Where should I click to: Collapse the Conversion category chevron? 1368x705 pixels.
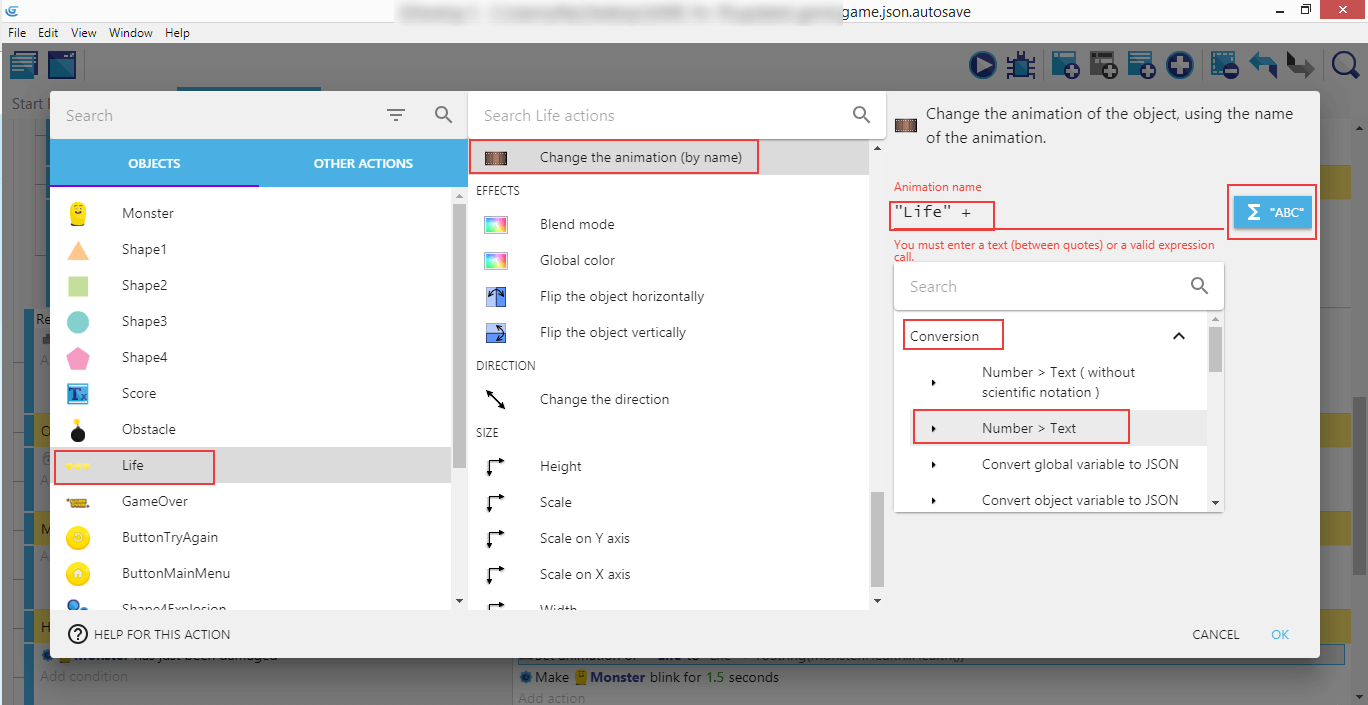tap(1179, 336)
